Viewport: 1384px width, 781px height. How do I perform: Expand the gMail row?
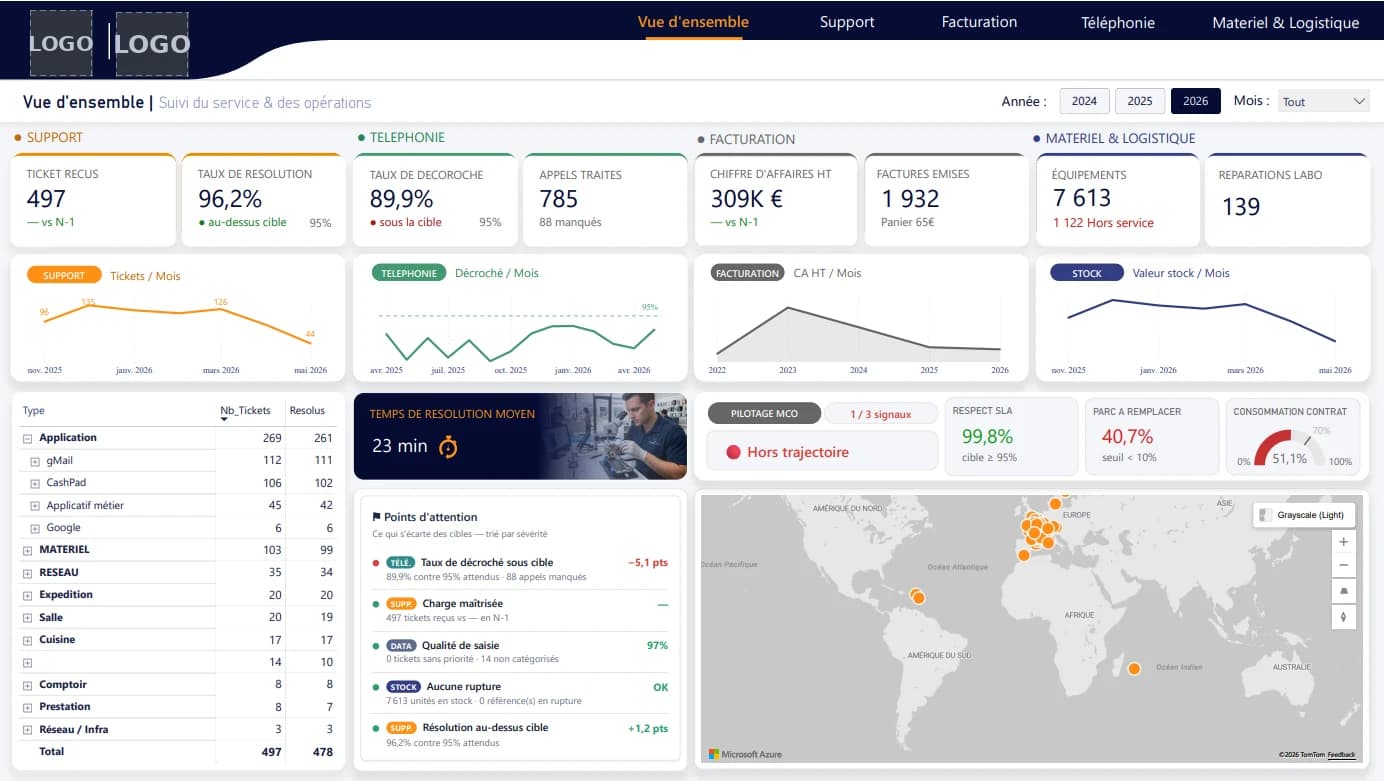[x=35, y=461]
